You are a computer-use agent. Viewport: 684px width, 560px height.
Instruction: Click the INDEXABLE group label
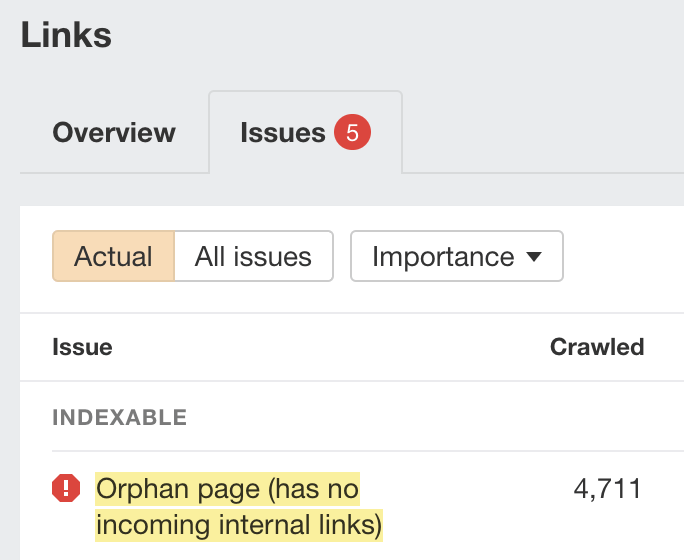pyautogui.click(x=119, y=417)
